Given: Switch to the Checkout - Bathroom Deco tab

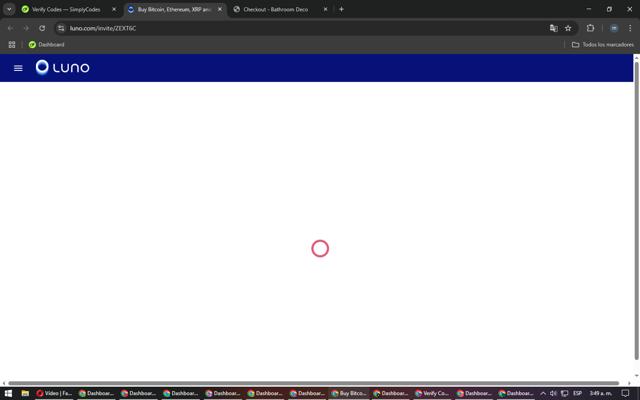Looking at the screenshot, I should [x=276, y=9].
